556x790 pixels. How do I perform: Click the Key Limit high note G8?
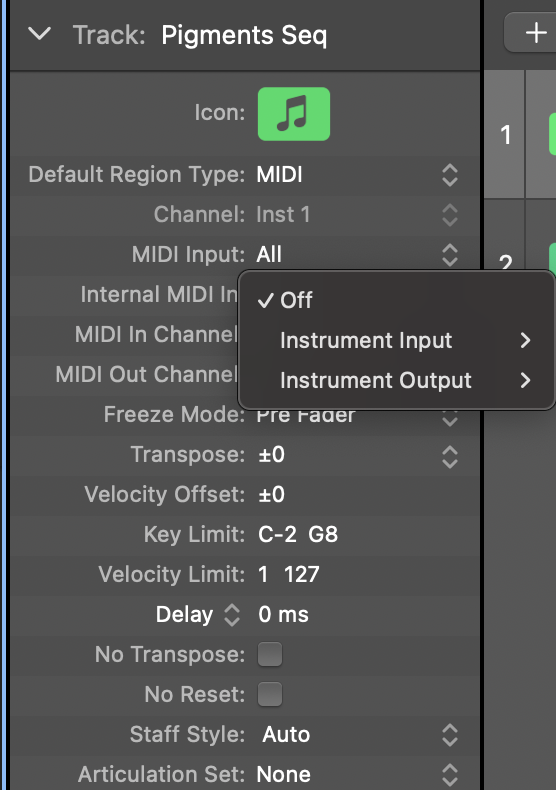coord(323,534)
